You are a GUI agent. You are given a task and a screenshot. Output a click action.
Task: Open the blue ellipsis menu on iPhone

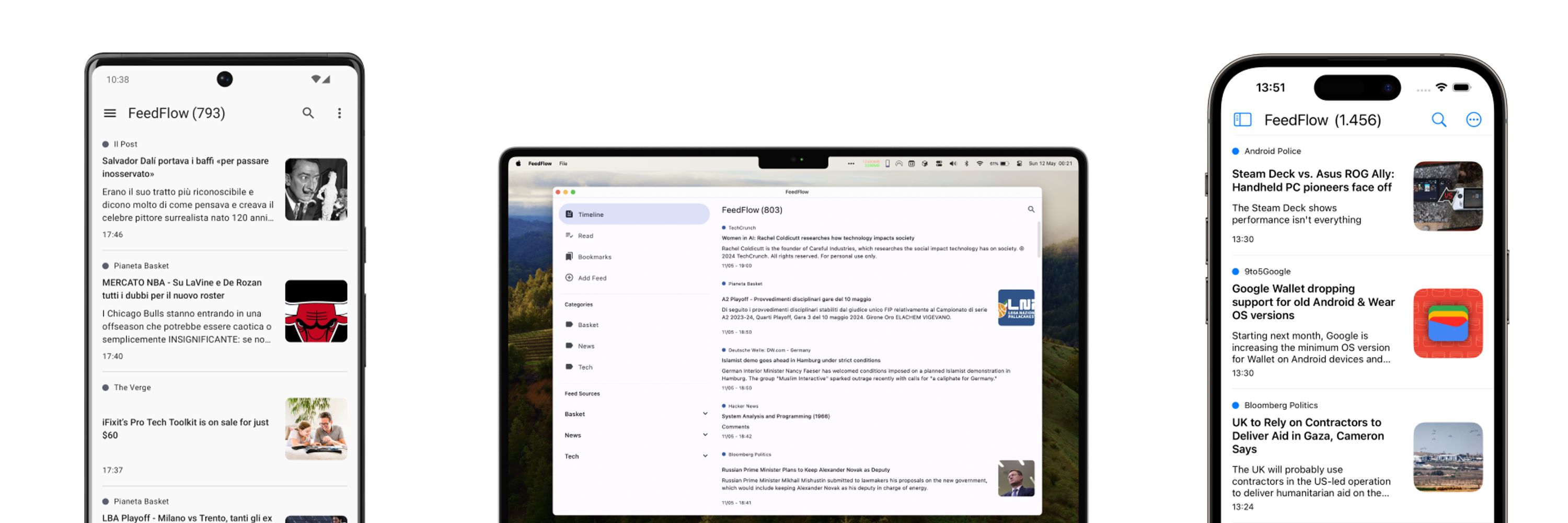pos(1473,120)
